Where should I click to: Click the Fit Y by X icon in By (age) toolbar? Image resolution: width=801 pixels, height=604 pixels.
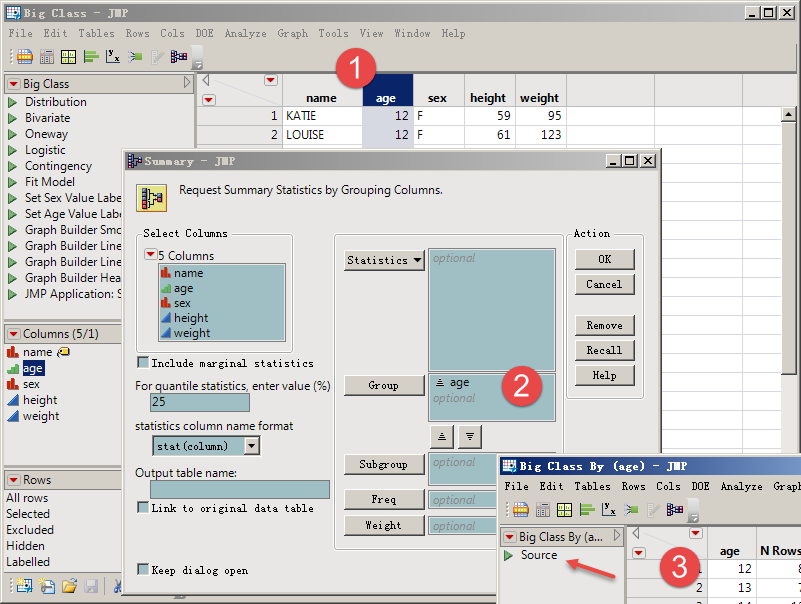point(609,509)
